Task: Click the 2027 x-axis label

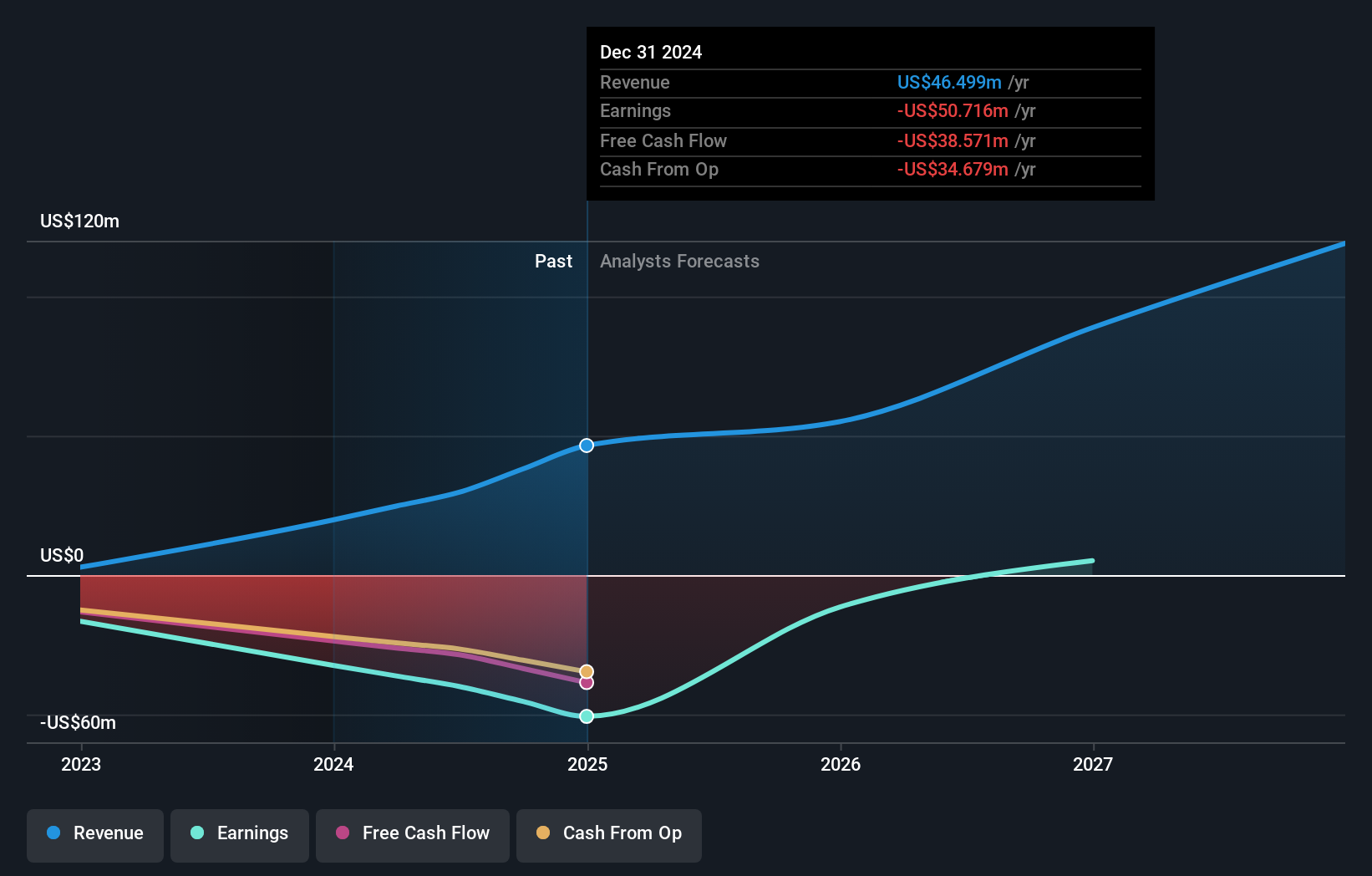Action: coord(1093,764)
